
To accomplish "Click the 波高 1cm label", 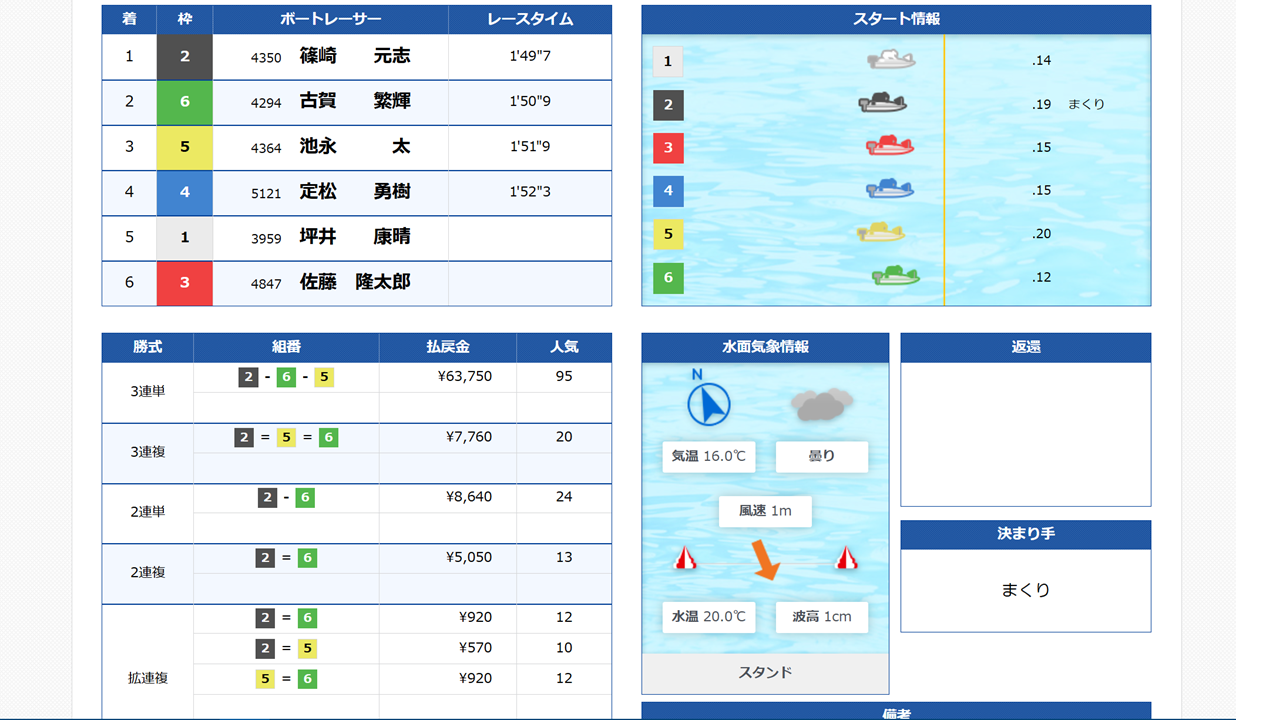I will [x=822, y=617].
